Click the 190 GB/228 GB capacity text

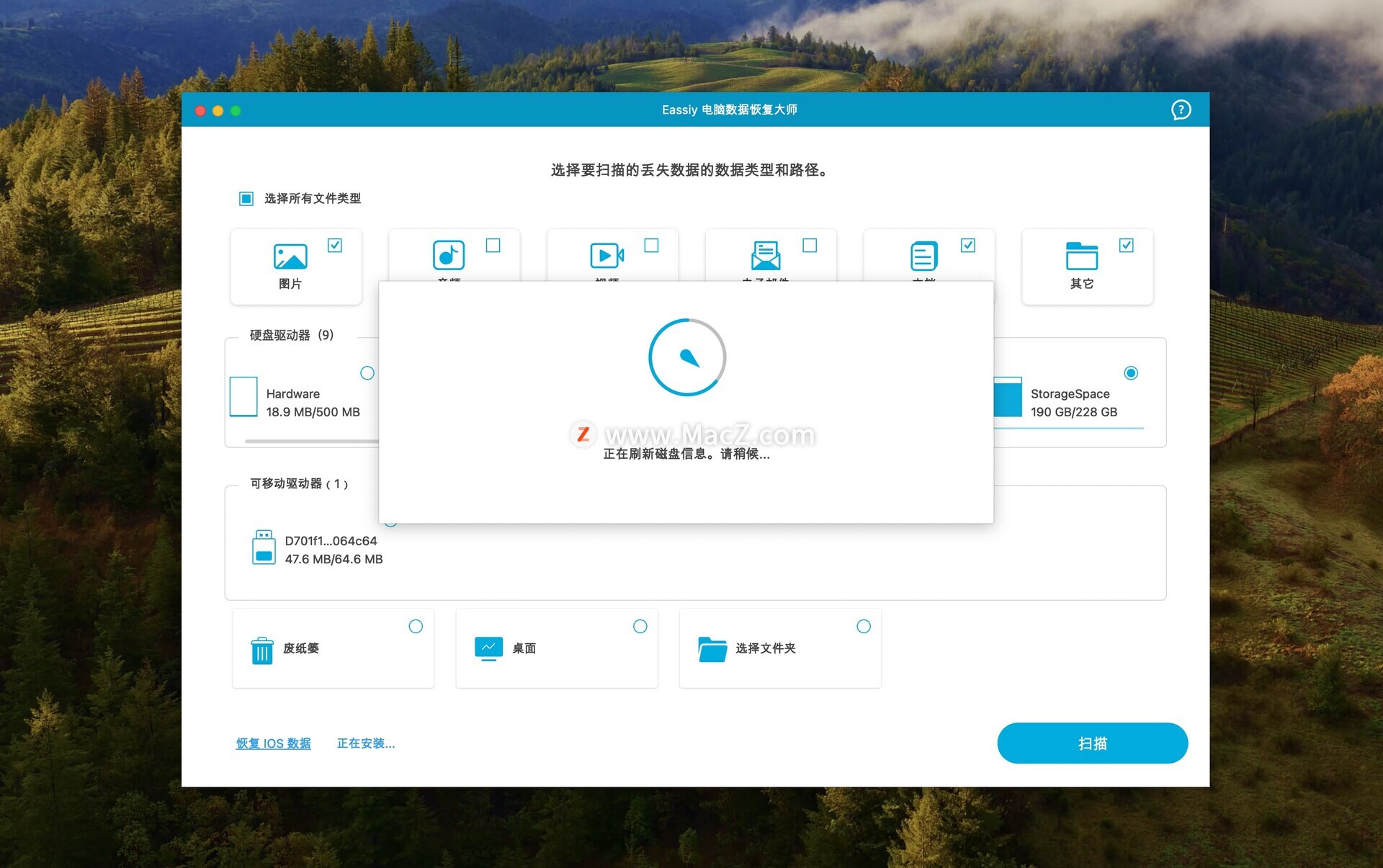click(1073, 412)
